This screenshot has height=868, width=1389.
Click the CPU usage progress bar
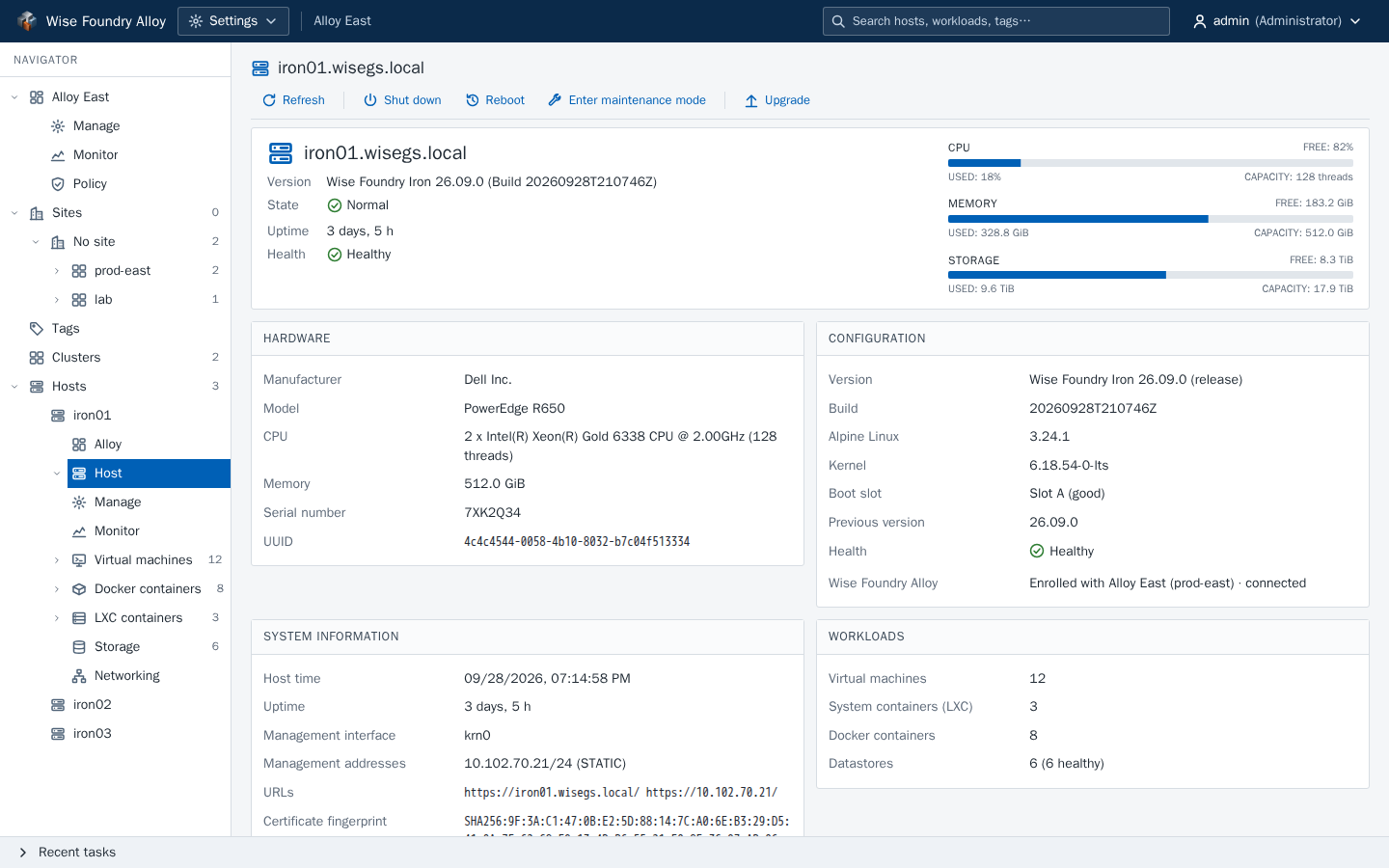tap(1151, 163)
